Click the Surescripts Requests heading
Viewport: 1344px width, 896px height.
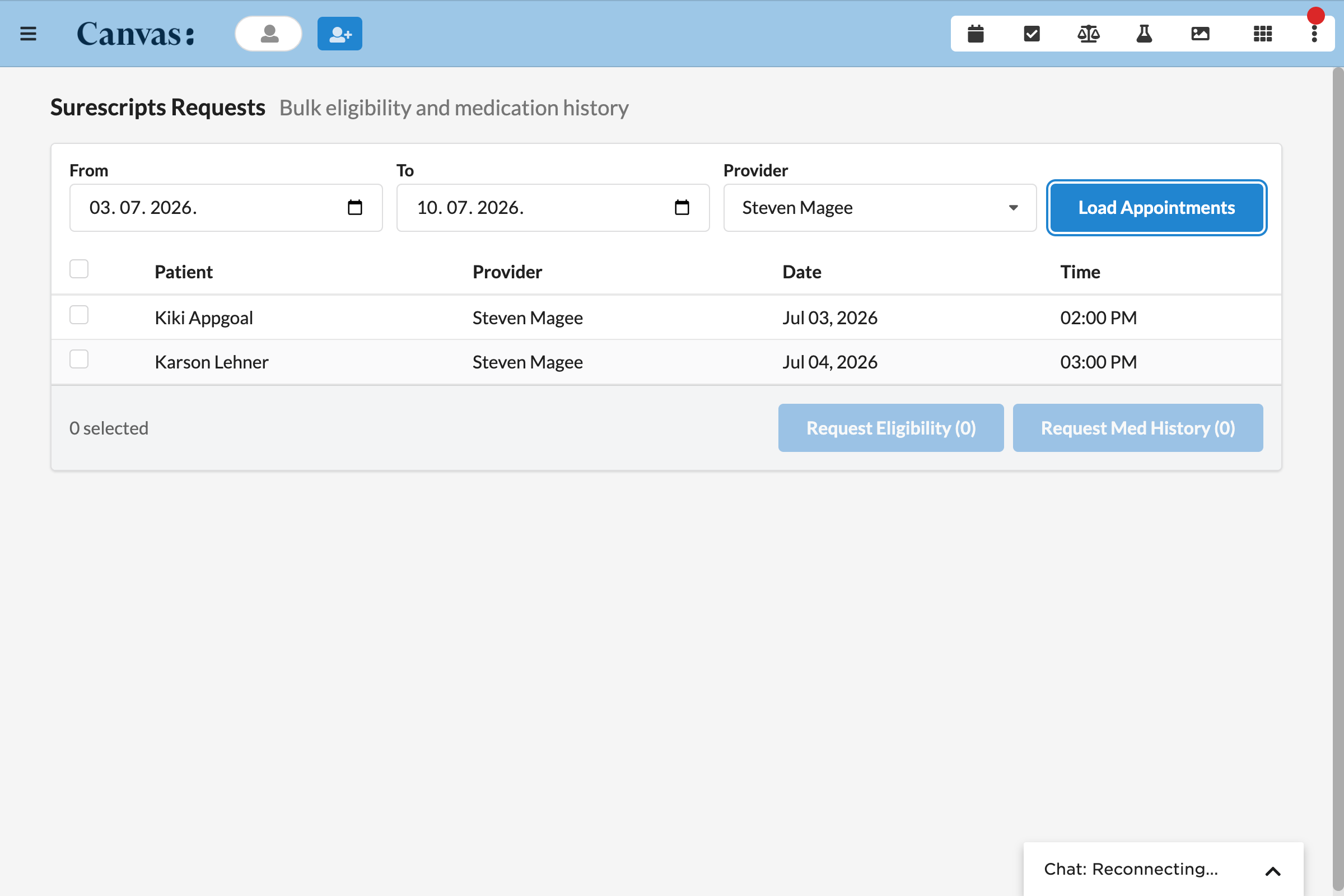click(x=158, y=108)
